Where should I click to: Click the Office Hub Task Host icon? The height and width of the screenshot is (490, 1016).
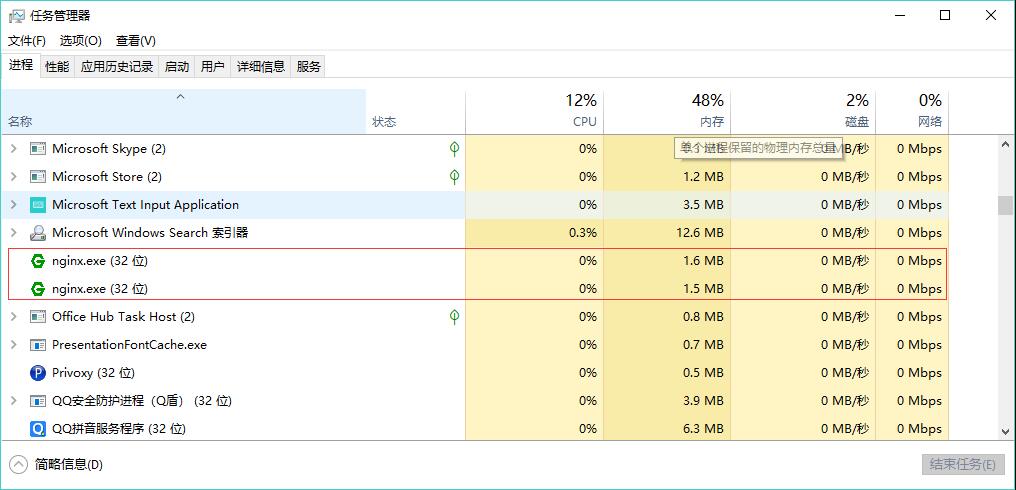pyautogui.click(x=38, y=317)
